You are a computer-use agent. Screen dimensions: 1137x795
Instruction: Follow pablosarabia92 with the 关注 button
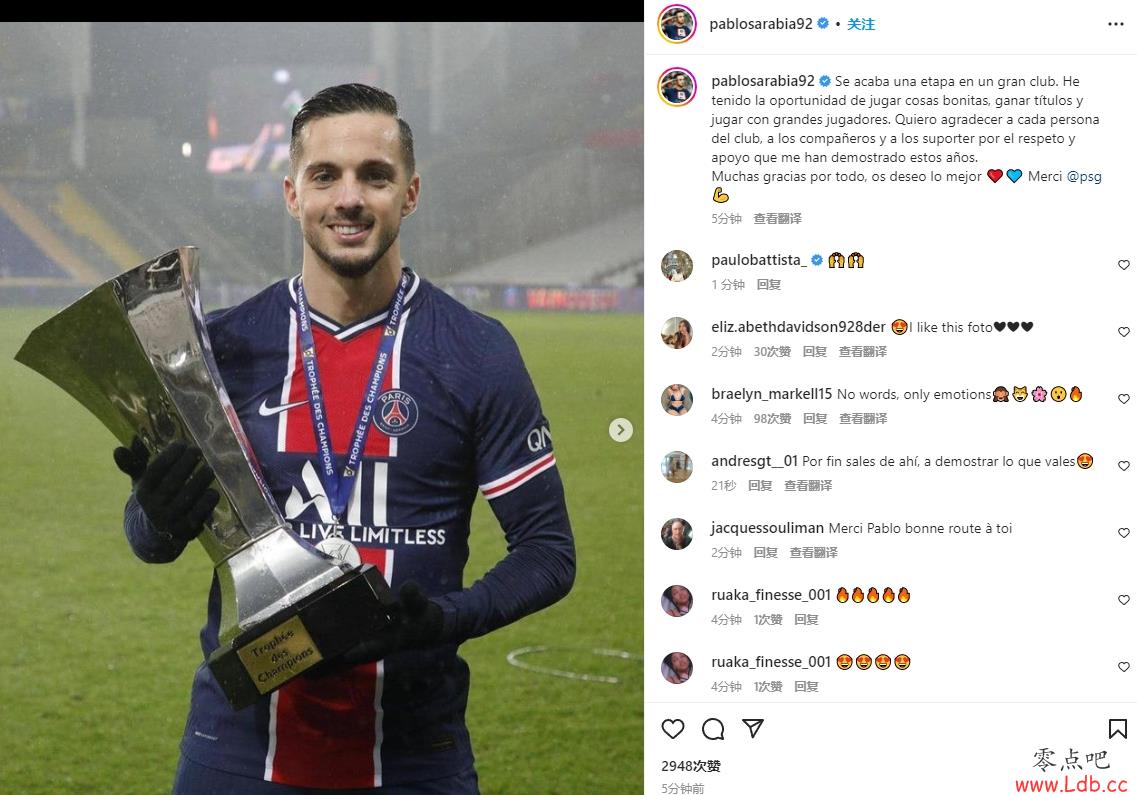click(x=861, y=24)
